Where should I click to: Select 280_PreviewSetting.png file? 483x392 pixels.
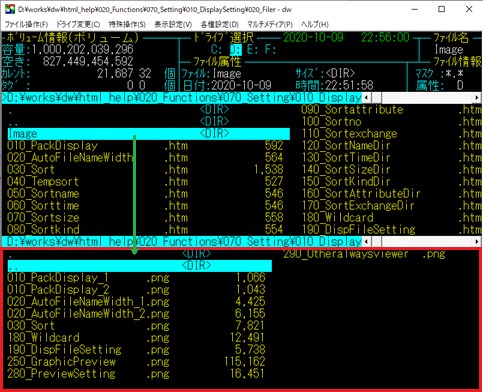(x=136, y=374)
